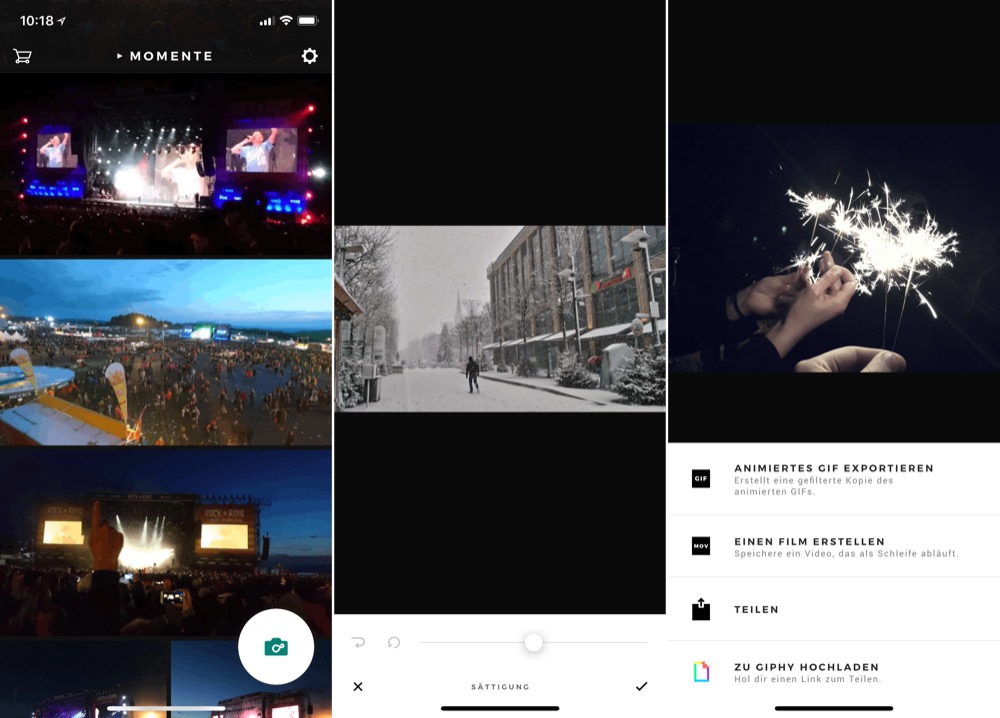Tap the green camera capture button
Image resolution: width=1000 pixels, height=718 pixels.
[x=276, y=647]
